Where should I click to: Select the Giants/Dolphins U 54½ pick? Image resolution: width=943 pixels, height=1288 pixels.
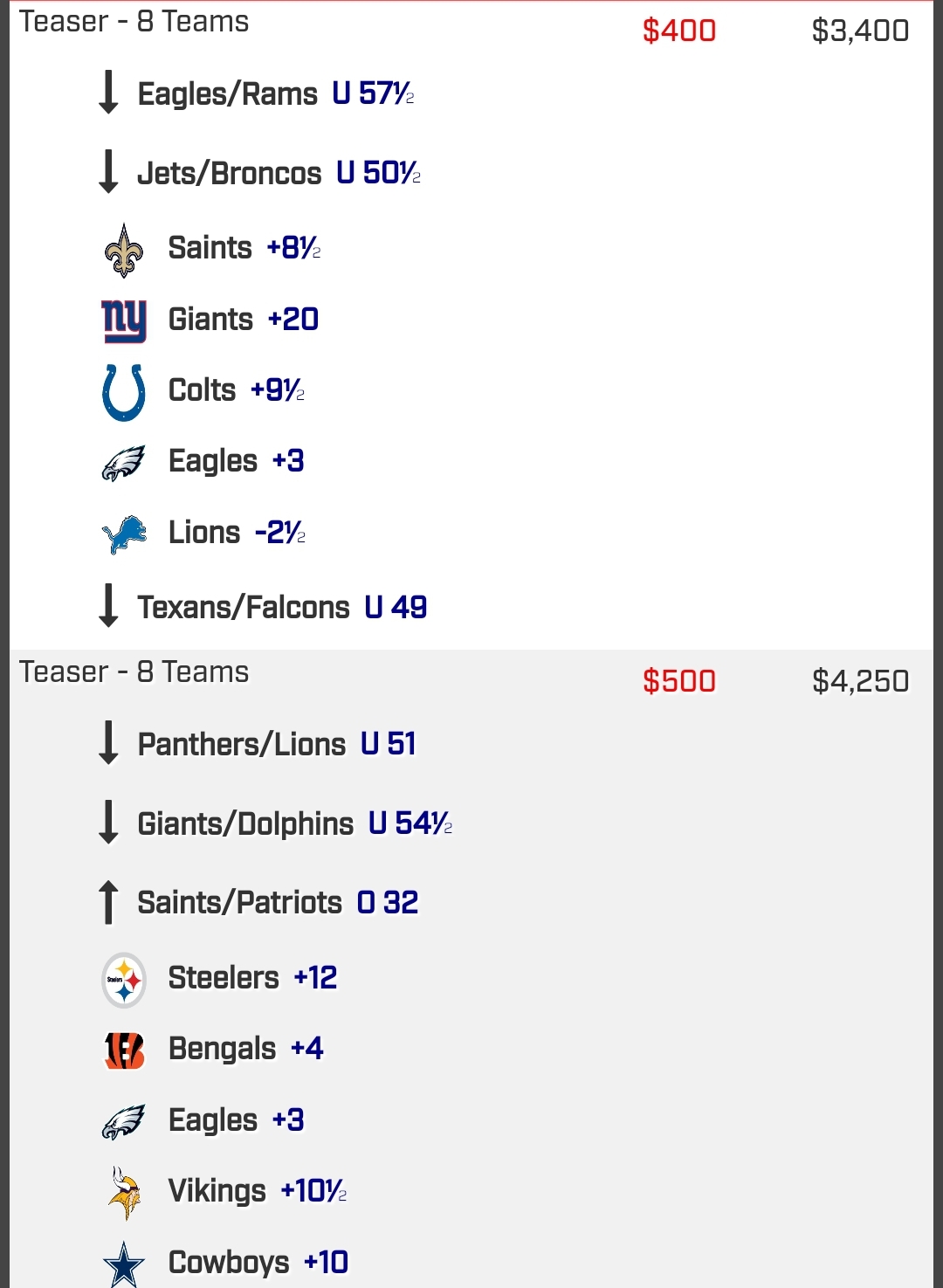[x=294, y=823]
